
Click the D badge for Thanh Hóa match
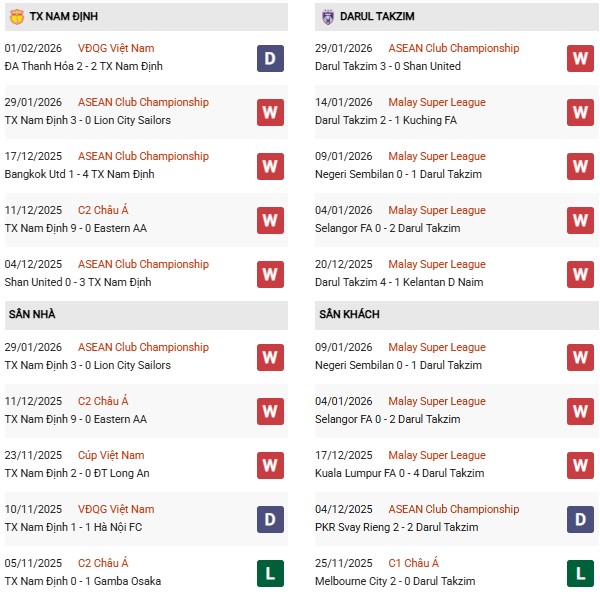[x=270, y=57]
